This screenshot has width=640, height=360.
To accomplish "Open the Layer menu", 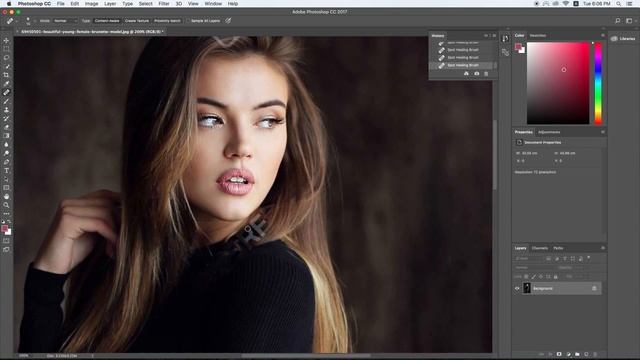I will pos(110,4).
